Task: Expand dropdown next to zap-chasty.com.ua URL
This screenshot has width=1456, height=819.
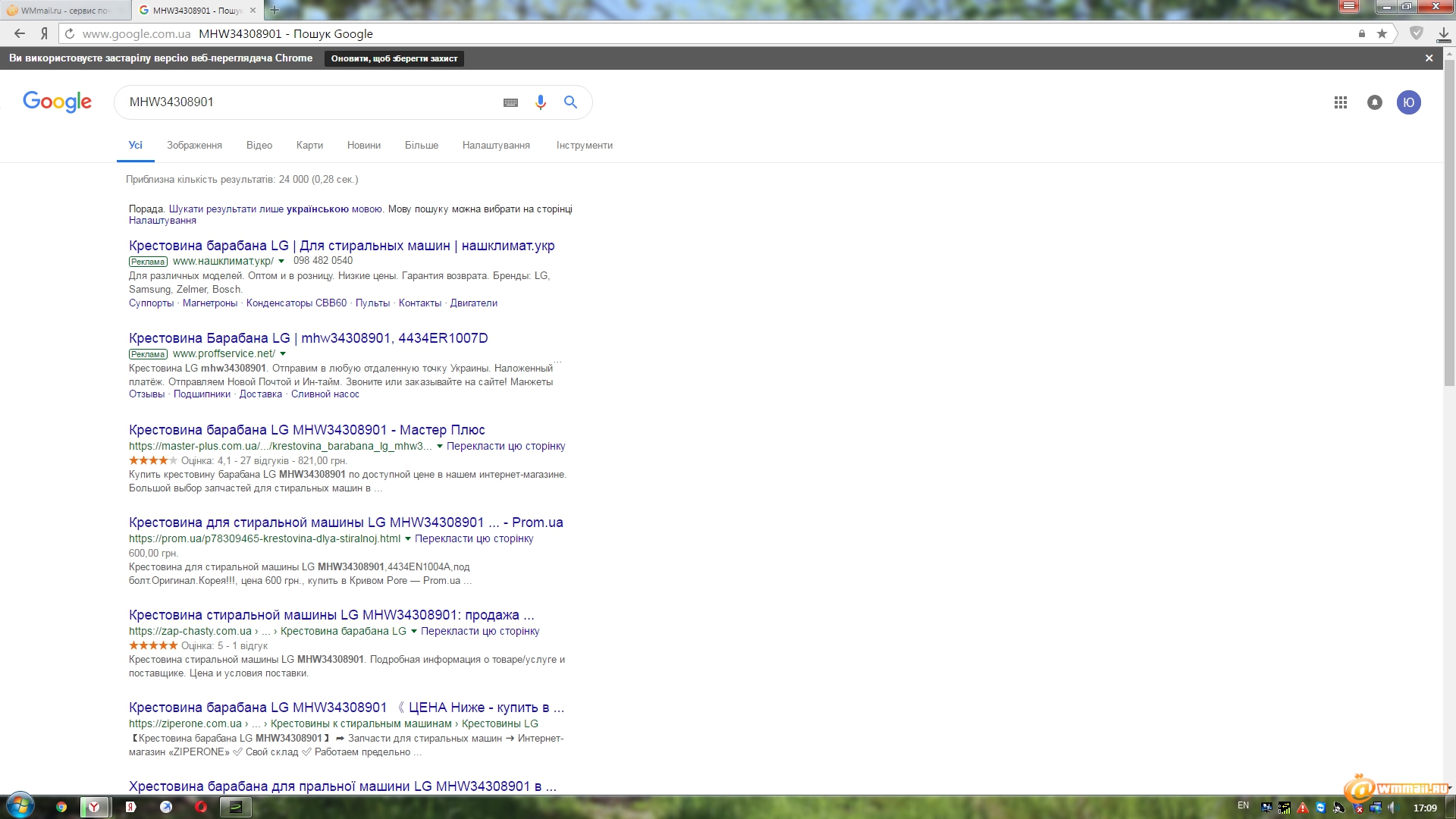Action: tap(413, 631)
